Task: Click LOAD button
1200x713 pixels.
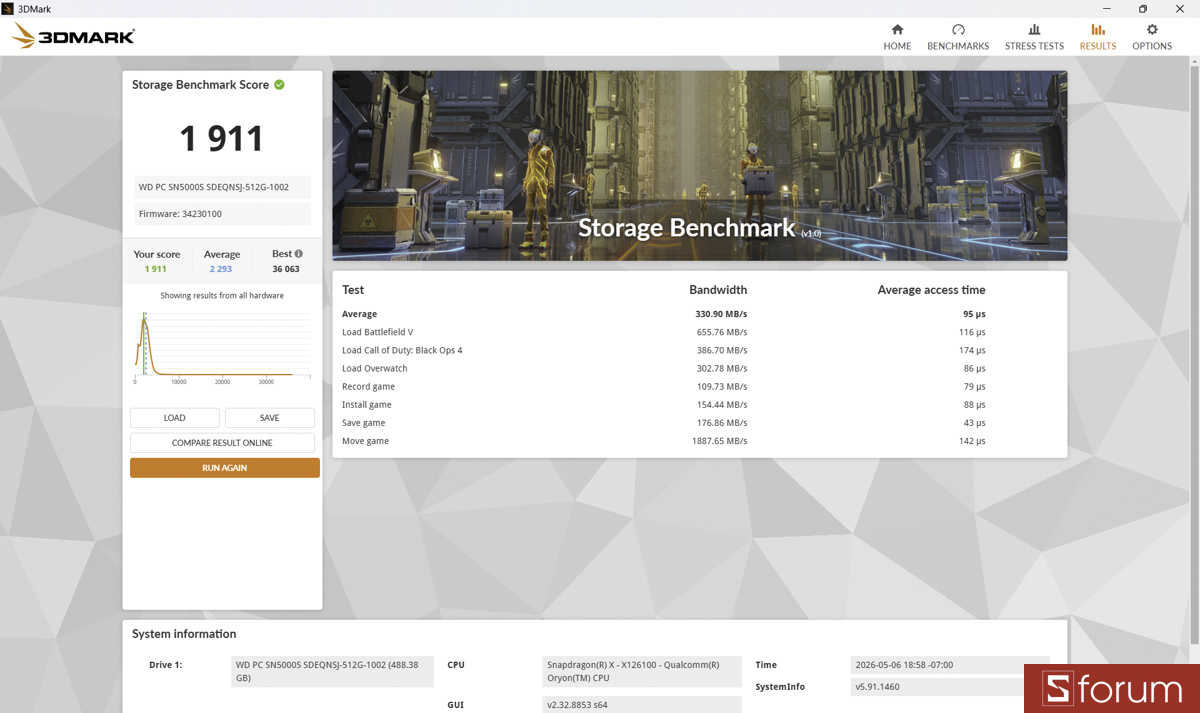Action: click(x=175, y=418)
